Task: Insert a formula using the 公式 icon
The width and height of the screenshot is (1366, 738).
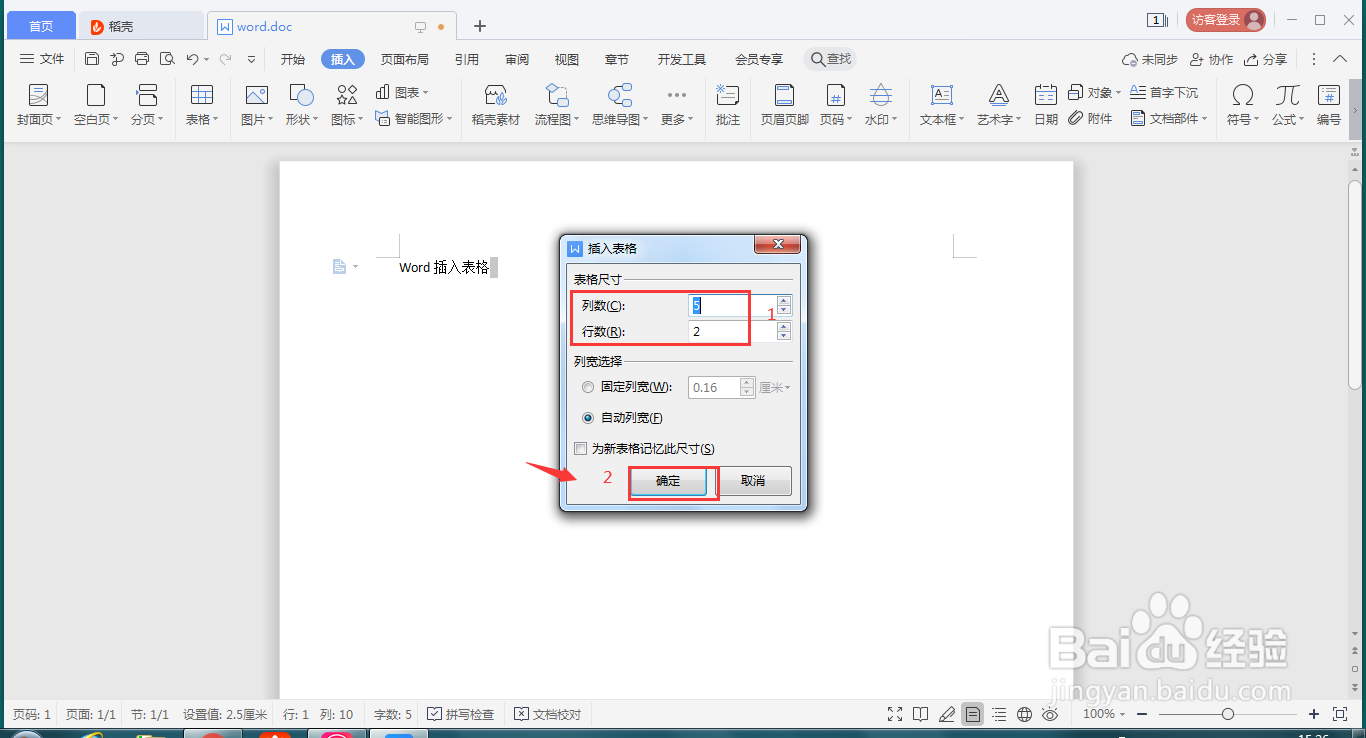Action: (1286, 104)
